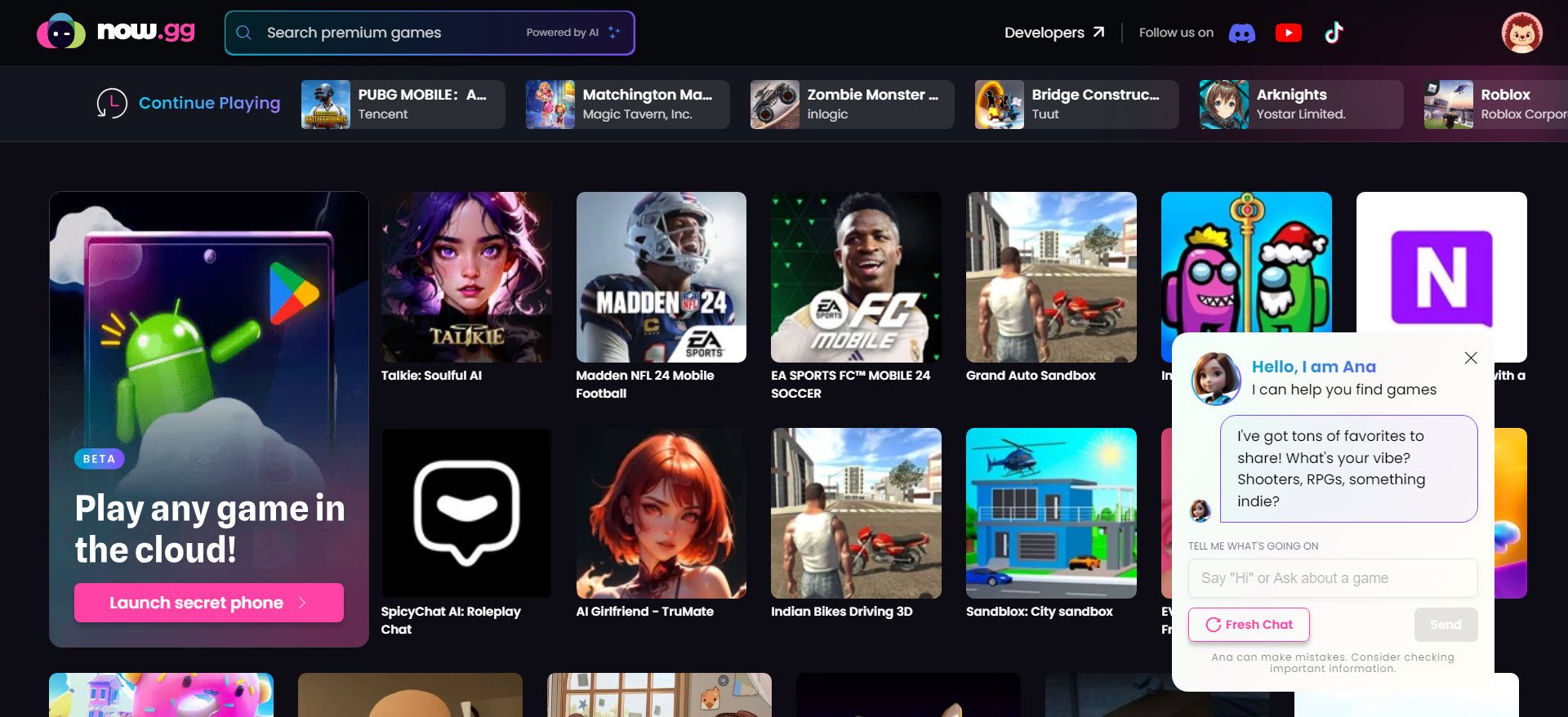Click the Arknights title text
Viewport: 1568px width, 717px height.
1292,95
